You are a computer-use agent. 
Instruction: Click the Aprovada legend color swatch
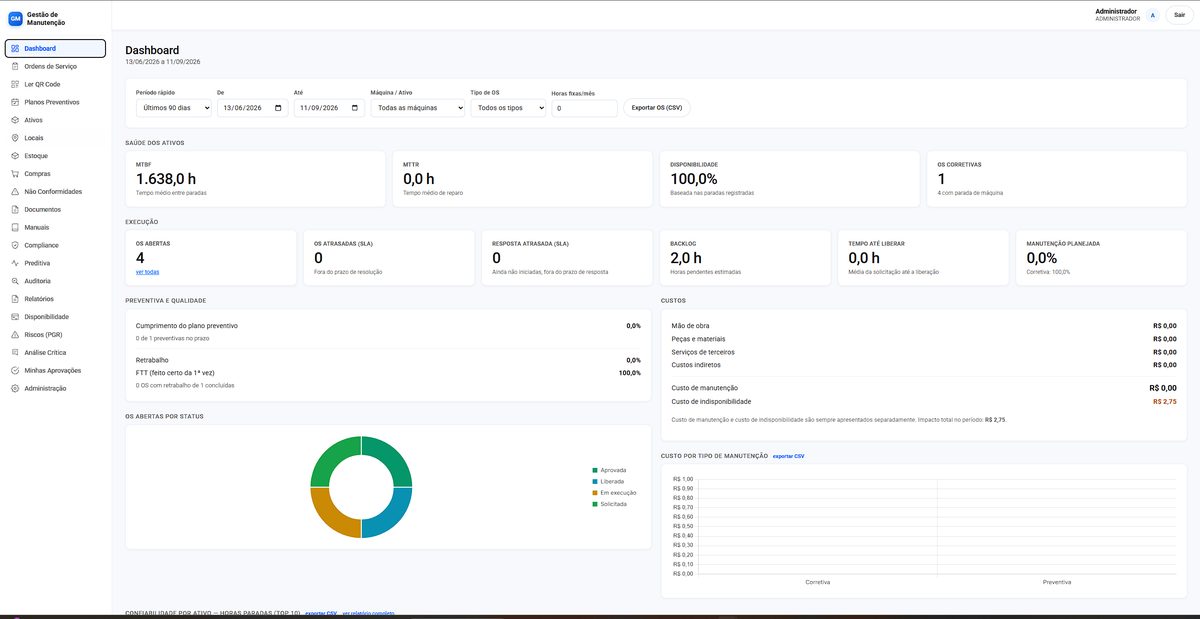(x=595, y=470)
